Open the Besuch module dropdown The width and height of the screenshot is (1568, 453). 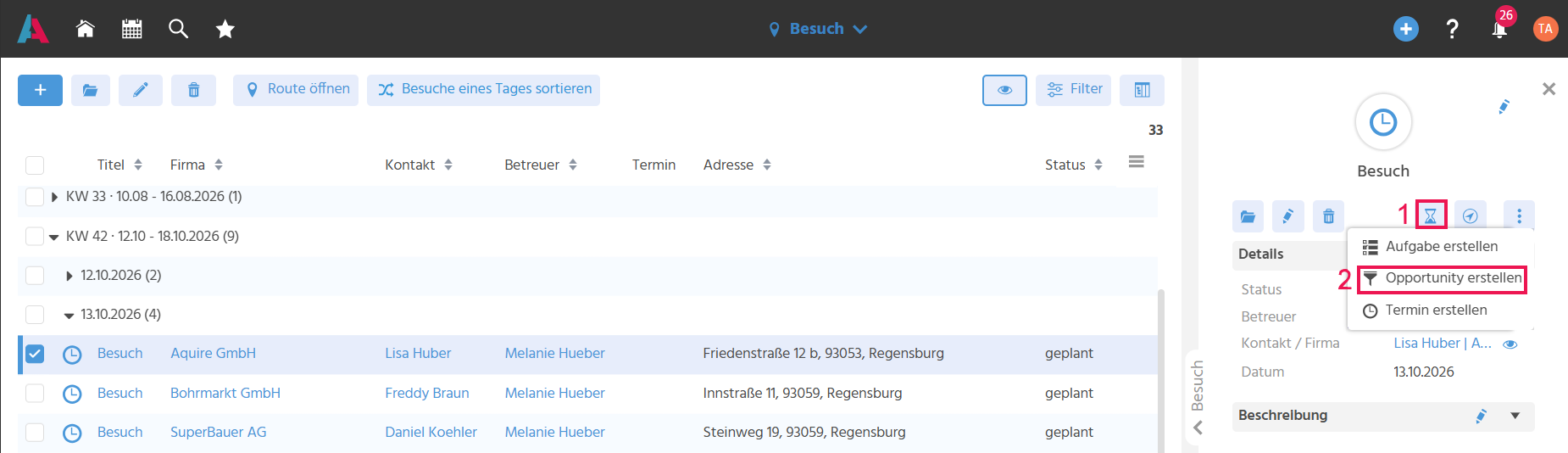pos(818,29)
